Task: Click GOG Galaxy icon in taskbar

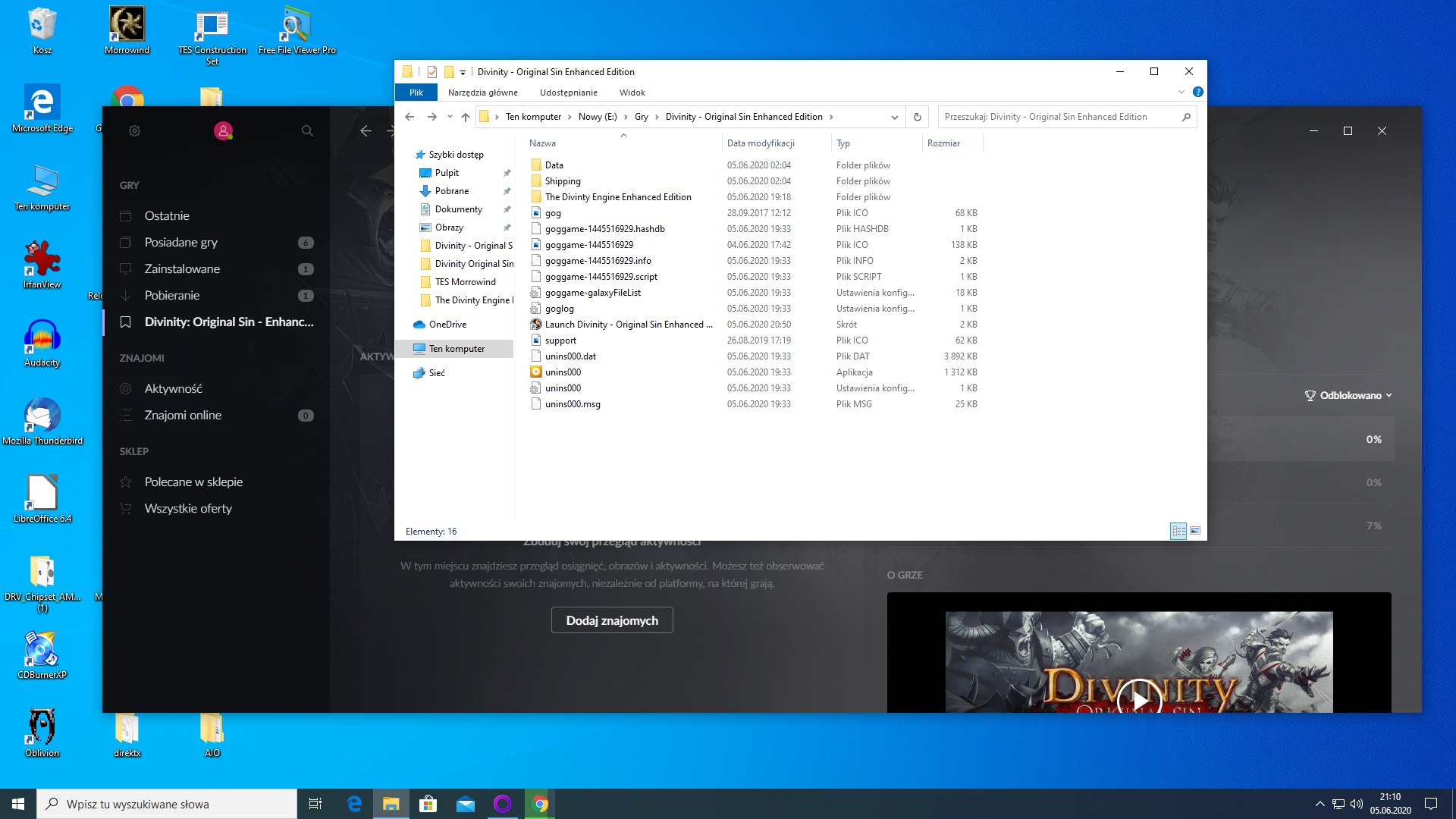Action: pos(503,804)
